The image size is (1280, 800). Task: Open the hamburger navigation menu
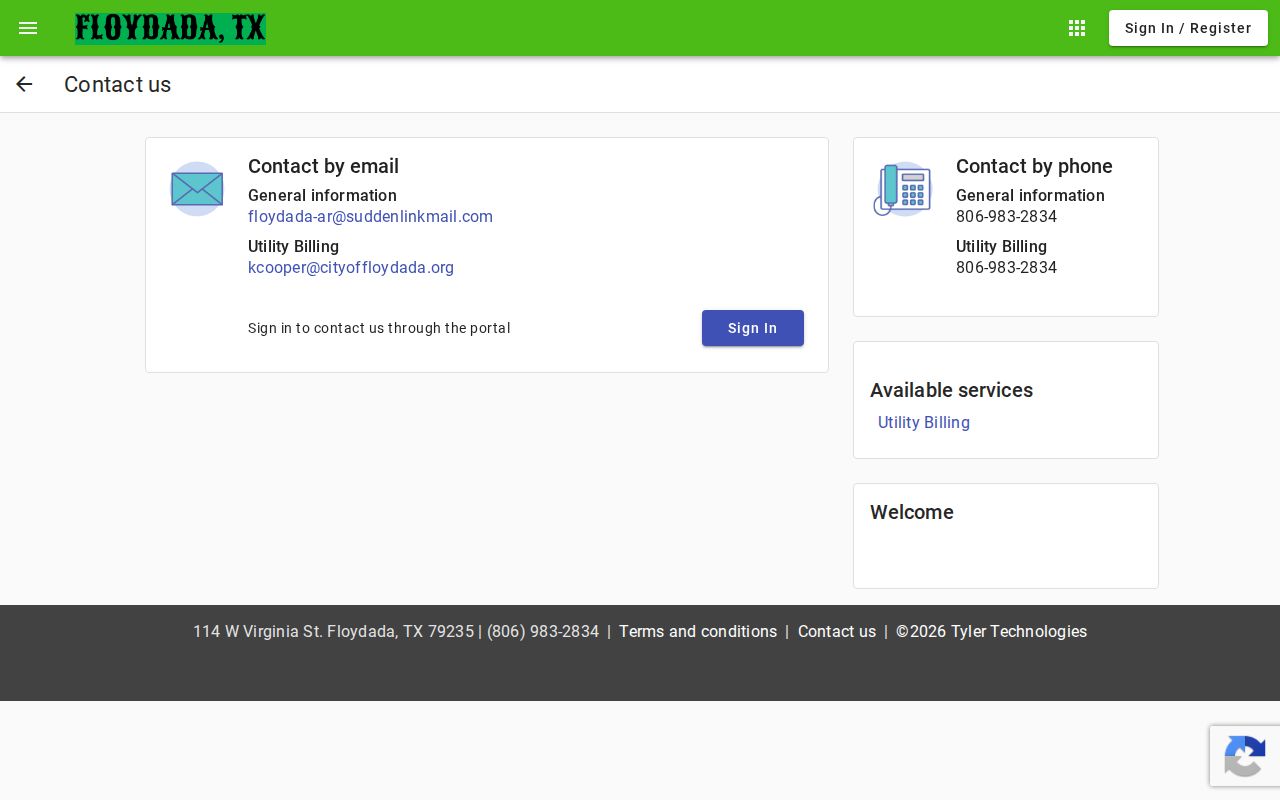(x=28, y=28)
